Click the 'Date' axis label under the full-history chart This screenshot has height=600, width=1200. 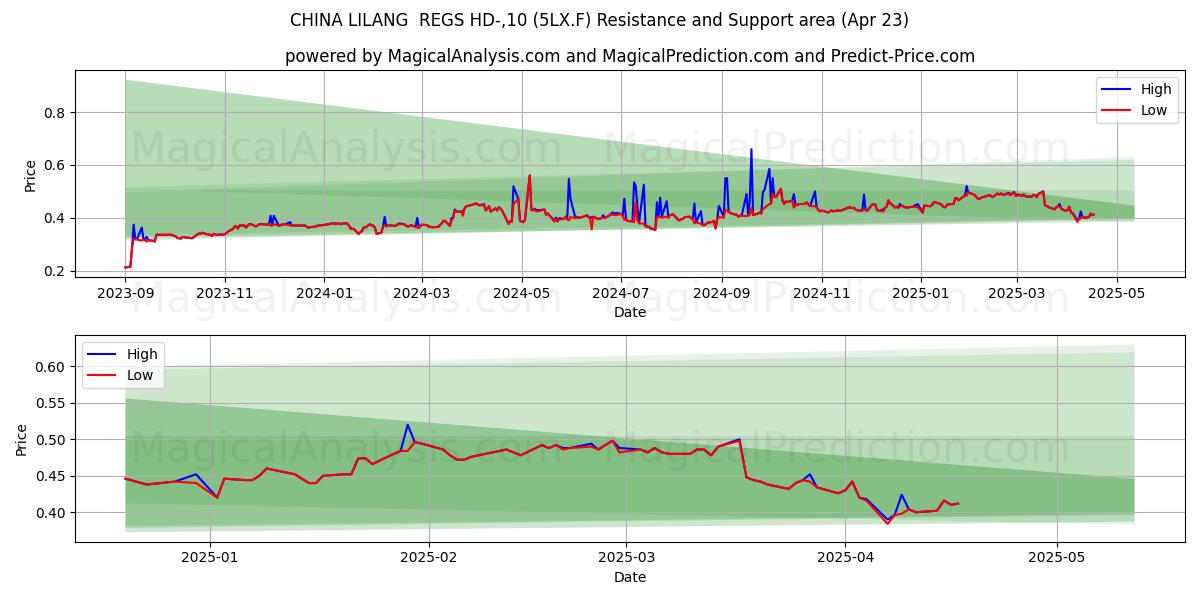coord(630,313)
